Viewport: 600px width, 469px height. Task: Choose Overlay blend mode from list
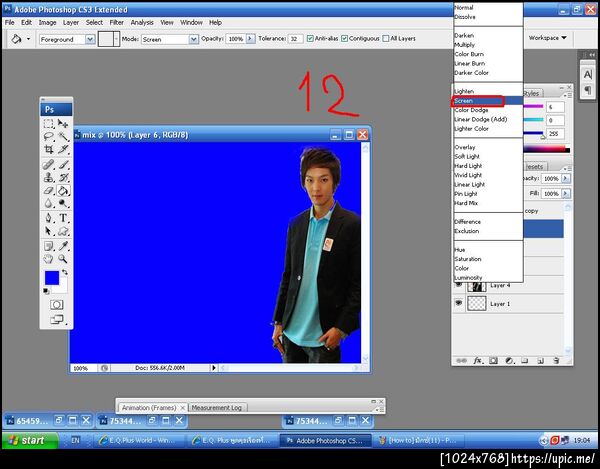click(488, 147)
